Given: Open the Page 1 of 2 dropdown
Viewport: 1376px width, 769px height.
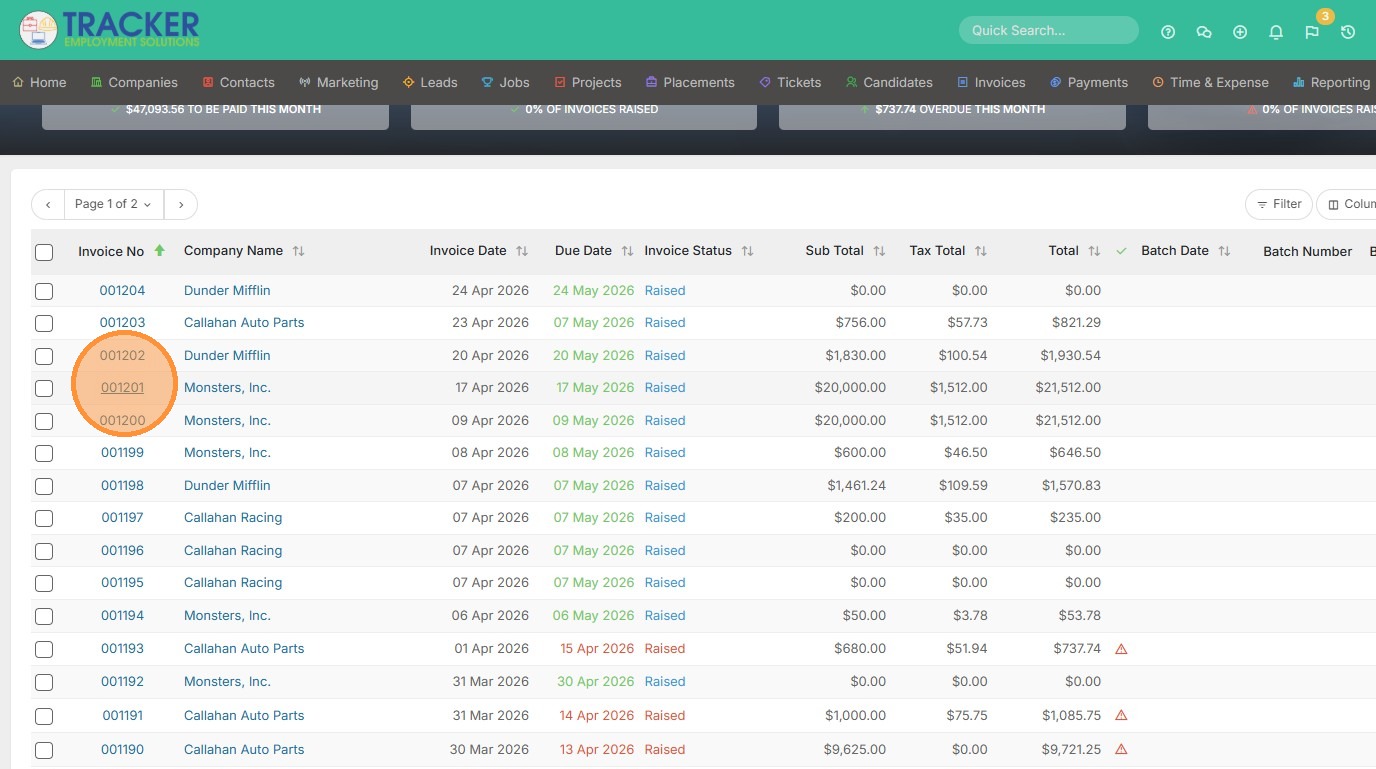Looking at the screenshot, I should (113, 204).
